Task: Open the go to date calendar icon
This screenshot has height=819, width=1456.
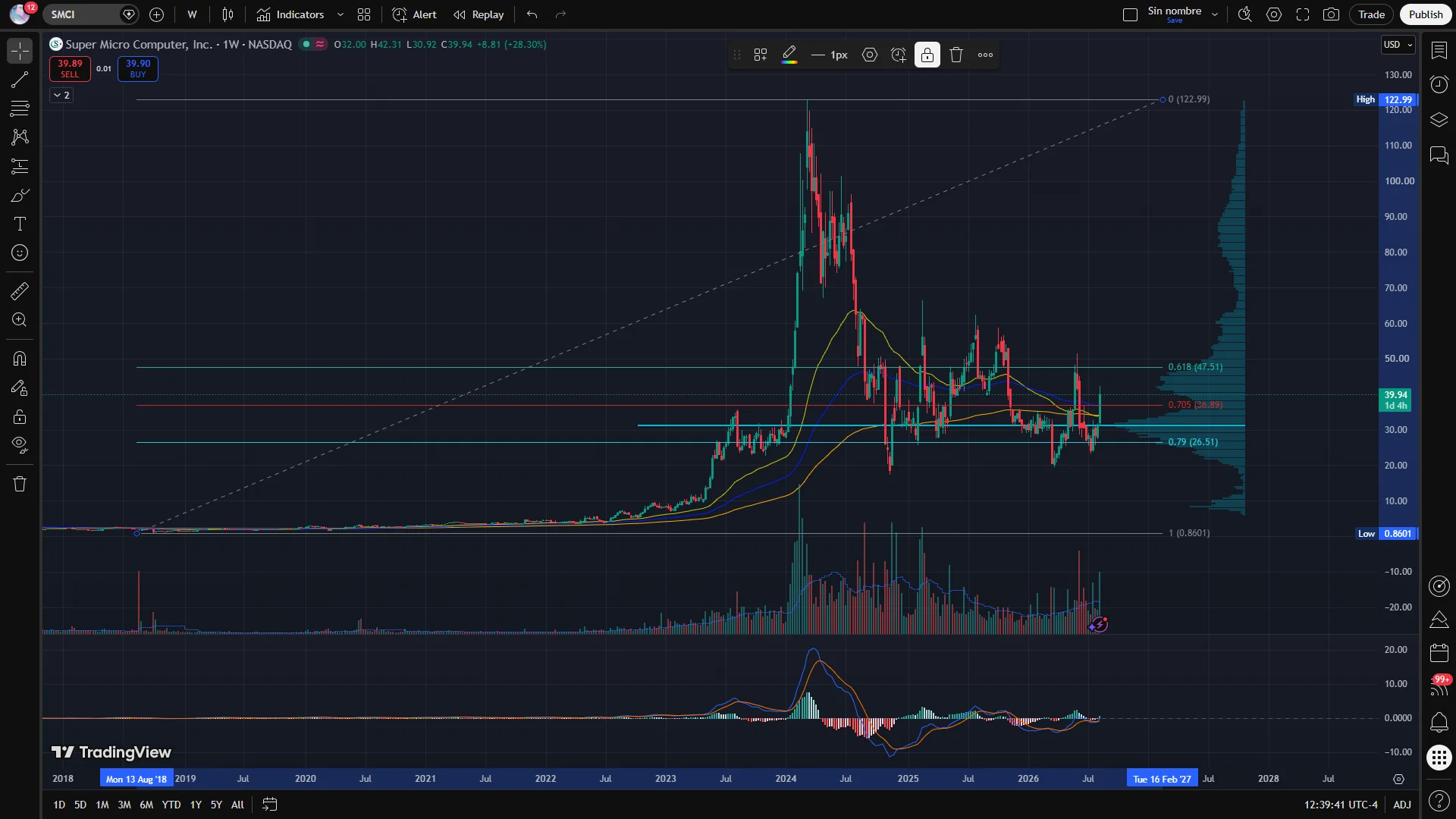Action: 270,805
